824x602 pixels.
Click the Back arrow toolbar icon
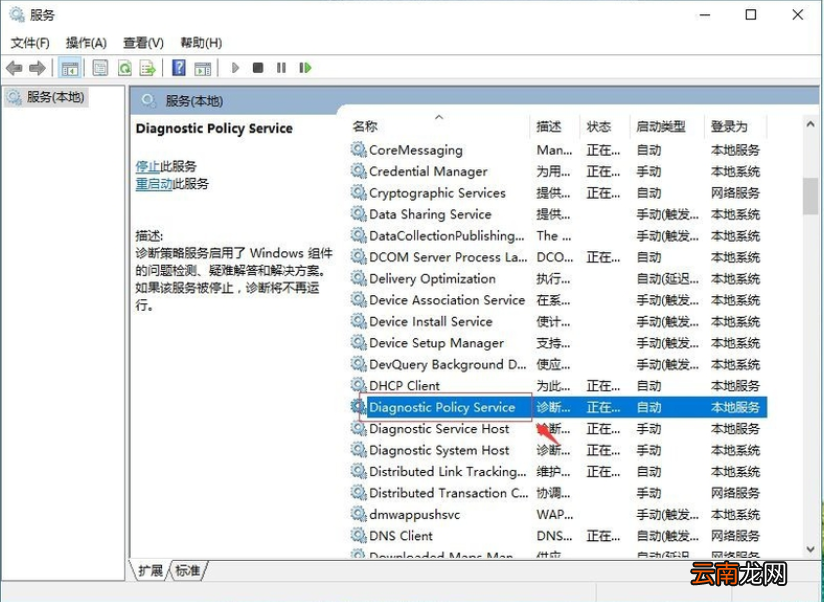[14, 68]
